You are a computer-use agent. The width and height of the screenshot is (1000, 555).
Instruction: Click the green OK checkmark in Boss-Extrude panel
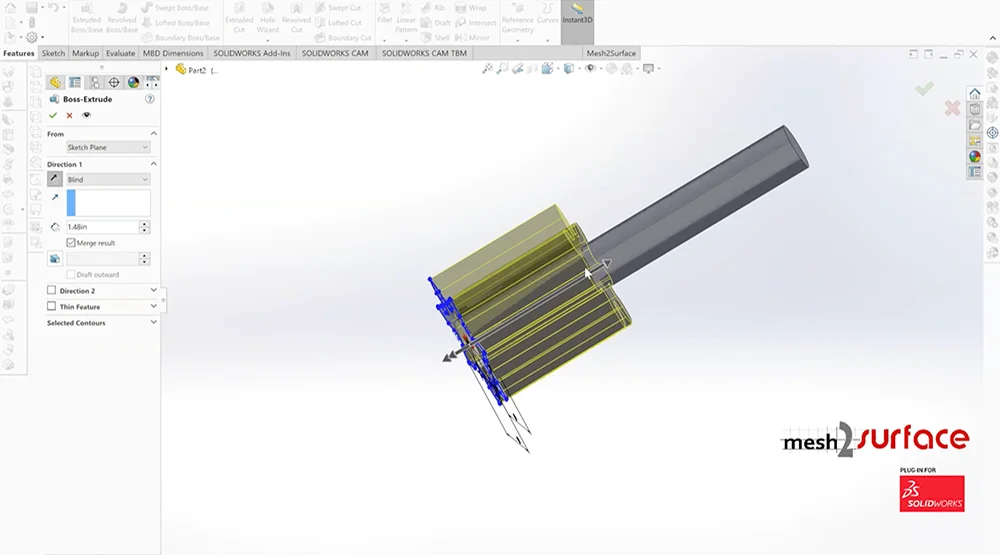pyautogui.click(x=53, y=115)
